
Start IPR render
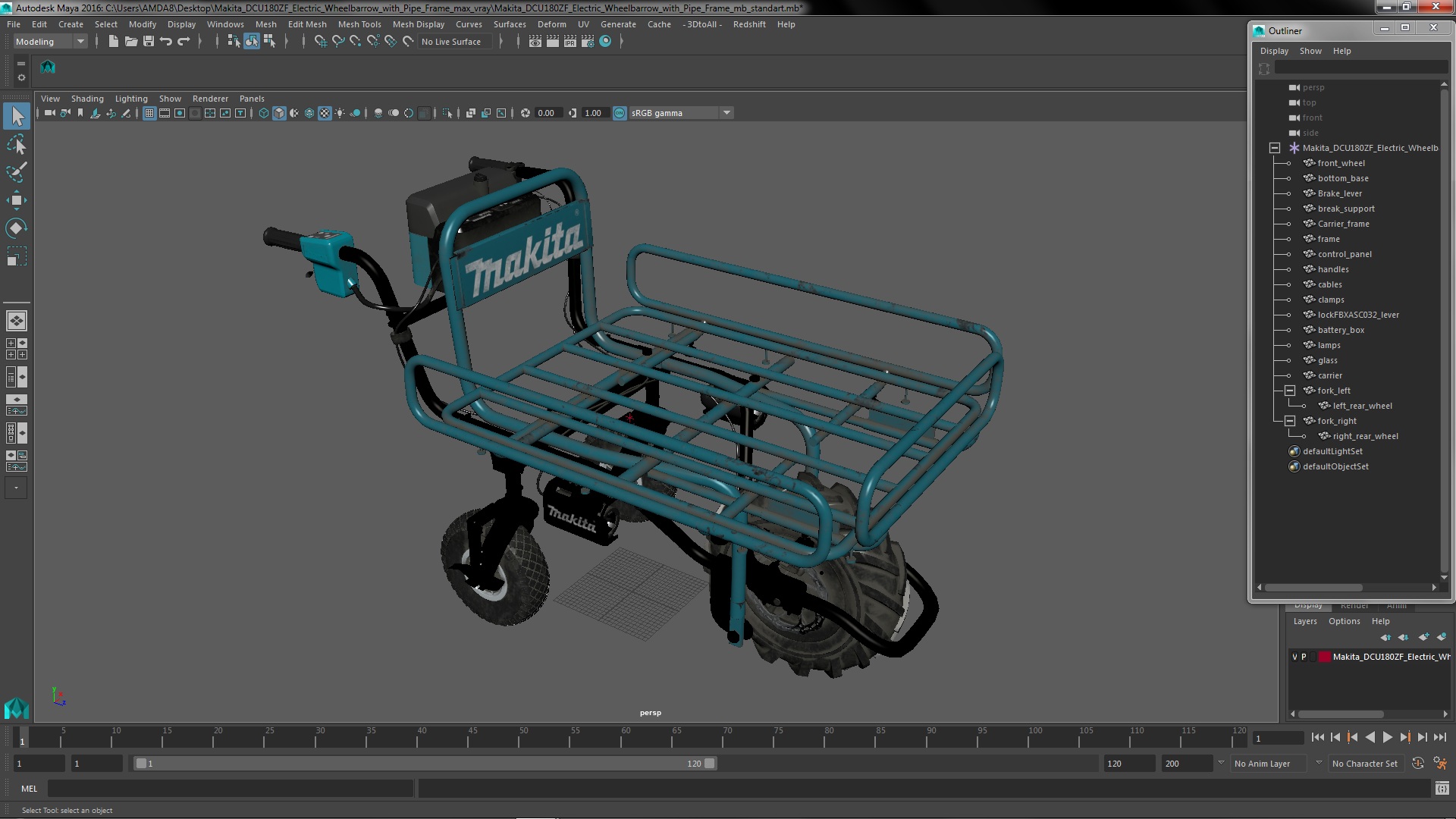click(x=570, y=42)
